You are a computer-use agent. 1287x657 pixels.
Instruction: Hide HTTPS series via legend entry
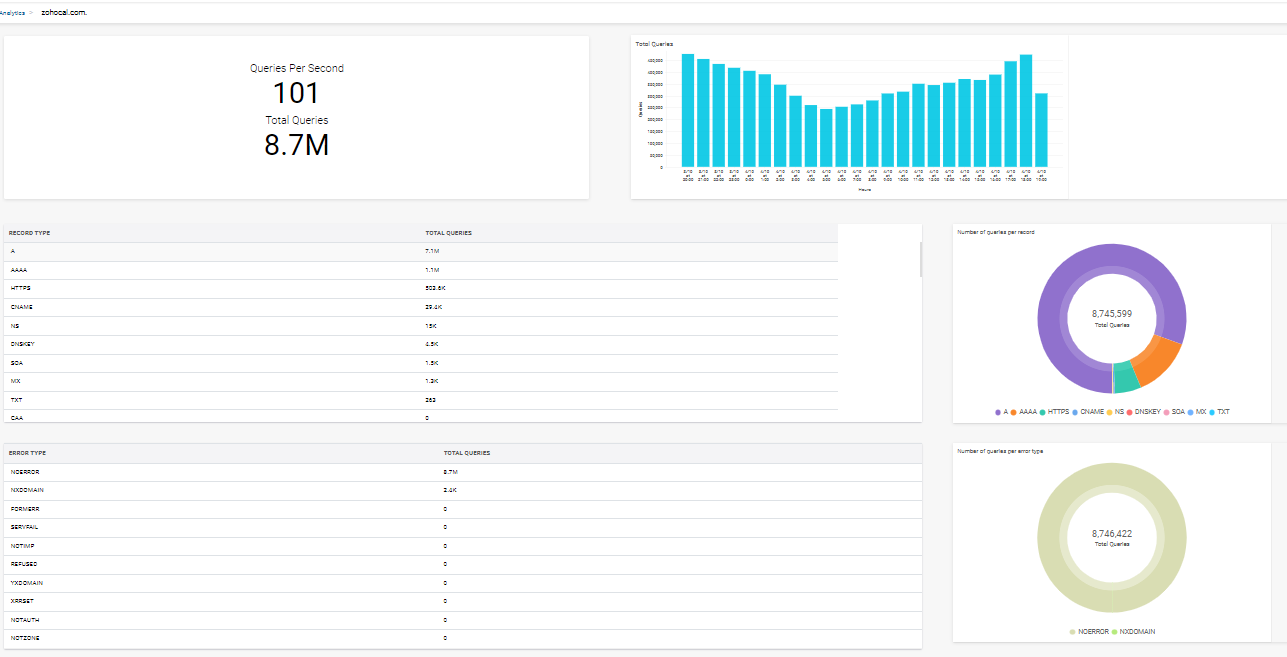(x=1041, y=411)
